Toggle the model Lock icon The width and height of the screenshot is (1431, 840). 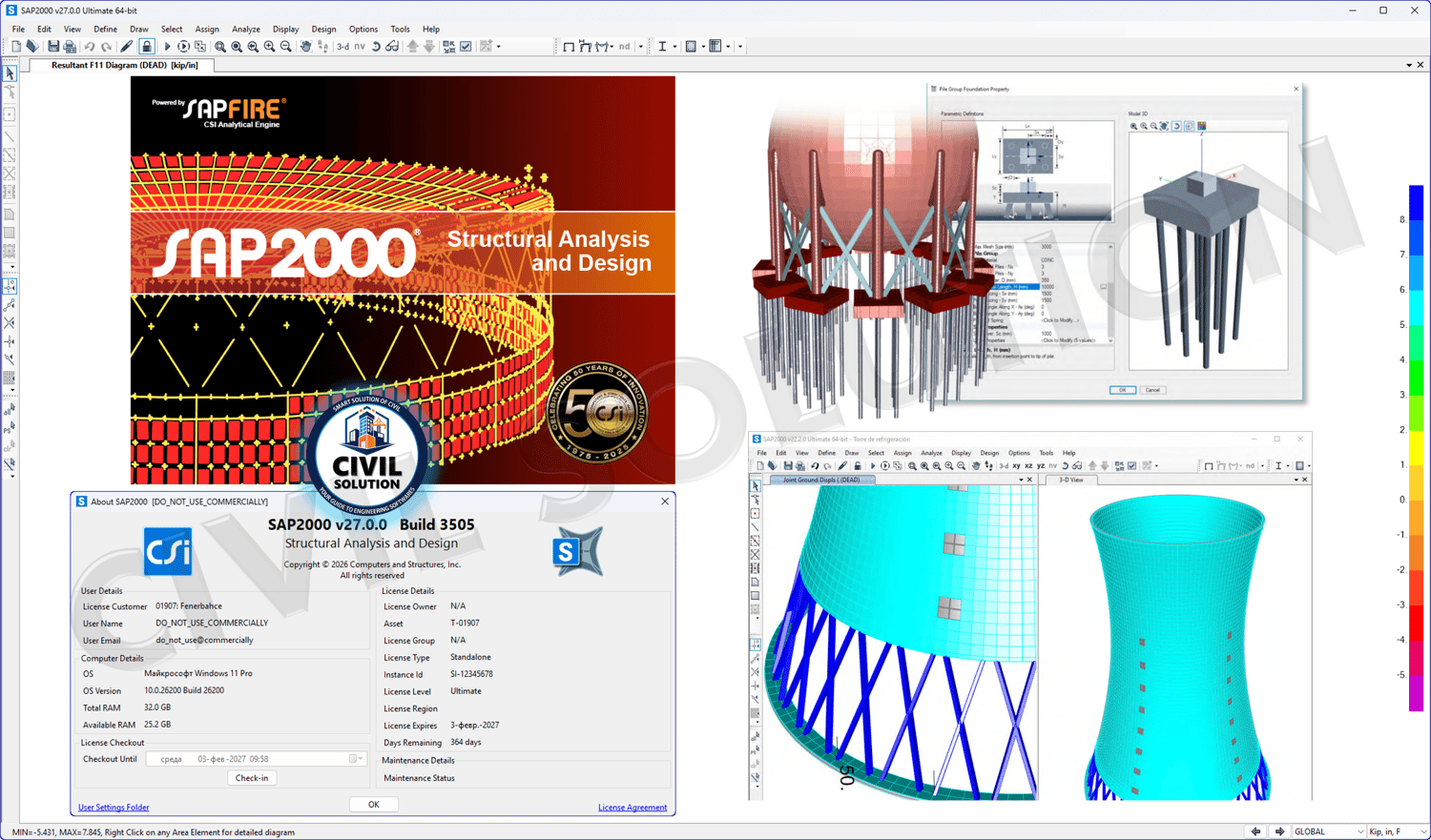point(146,47)
